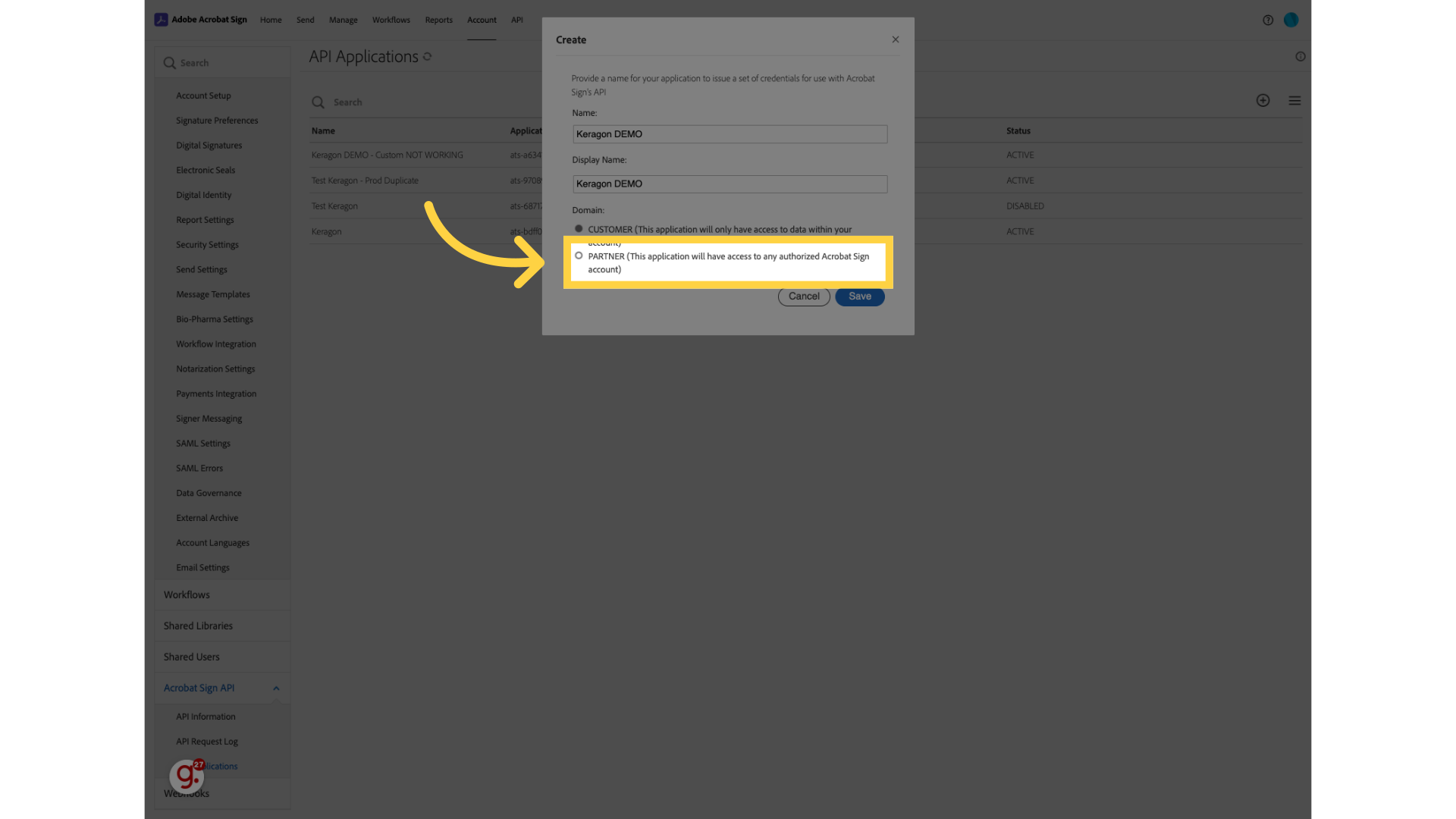Open Bio-Pharma Settings
Image resolution: width=1456 pixels, height=819 pixels.
[x=215, y=319]
